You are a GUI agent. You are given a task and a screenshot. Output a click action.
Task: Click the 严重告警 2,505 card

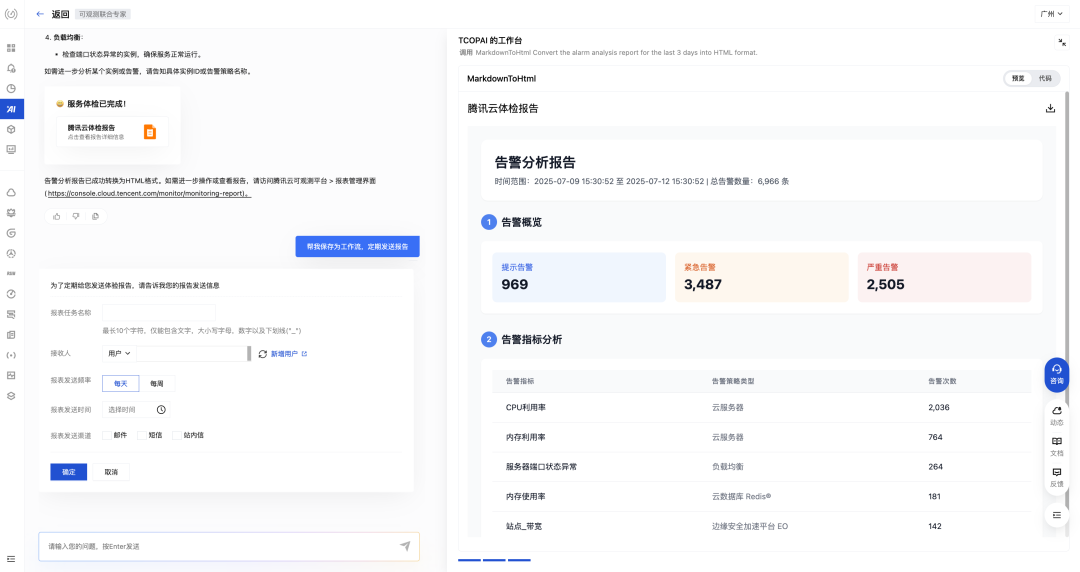coord(944,277)
